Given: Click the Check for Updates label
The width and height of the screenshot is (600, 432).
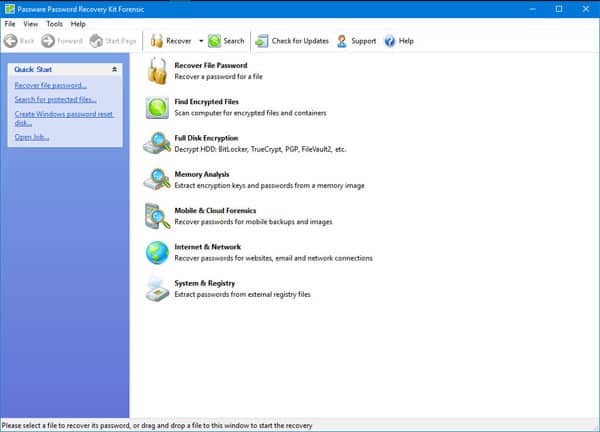Looking at the screenshot, I should (x=300, y=41).
